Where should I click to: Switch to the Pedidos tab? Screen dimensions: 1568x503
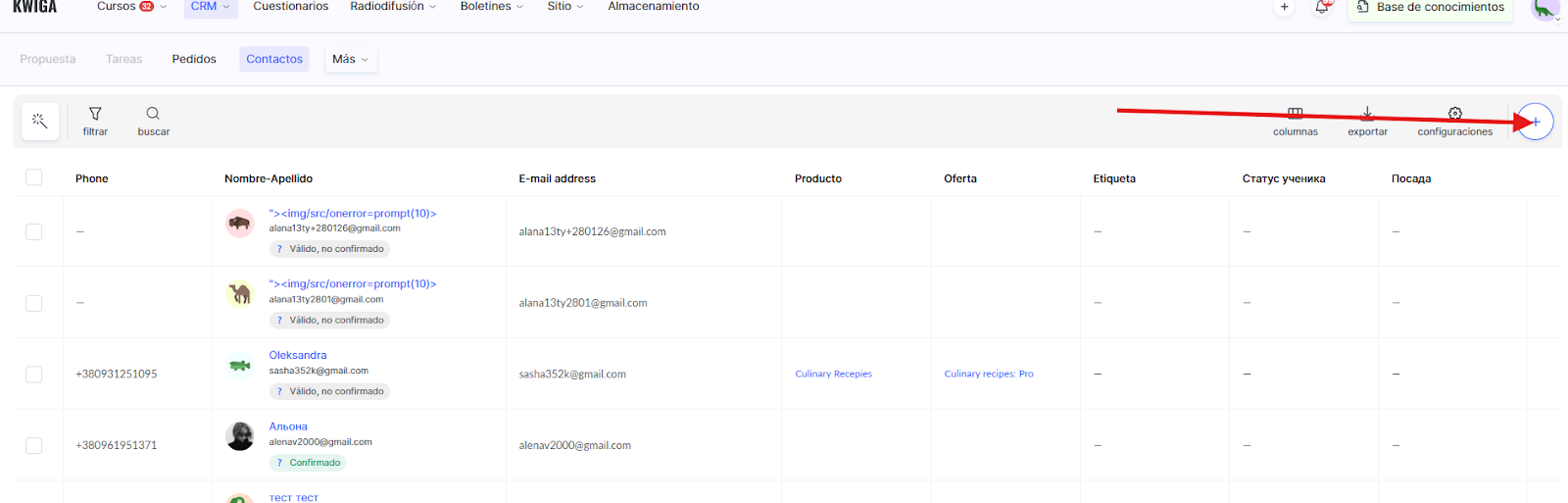(194, 59)
